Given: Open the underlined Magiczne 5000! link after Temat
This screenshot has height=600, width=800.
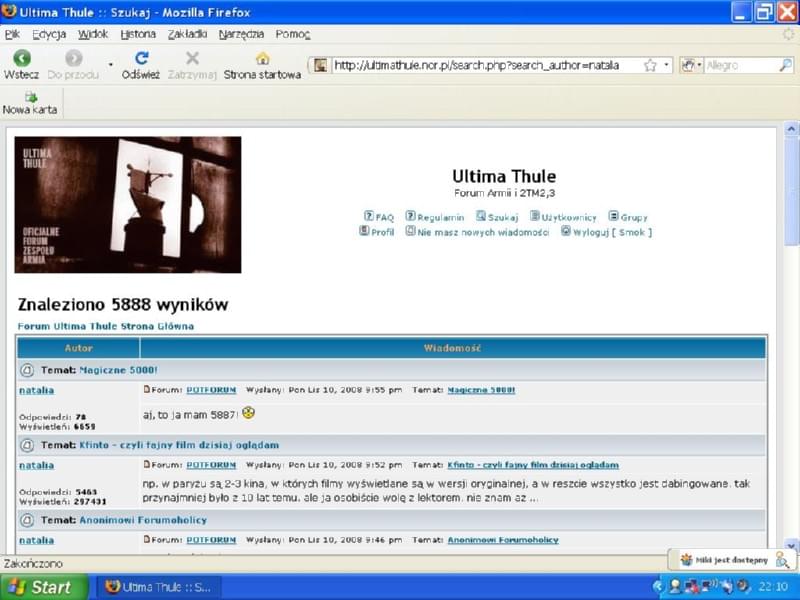Looking at the screenshot, I should point(481,390).
